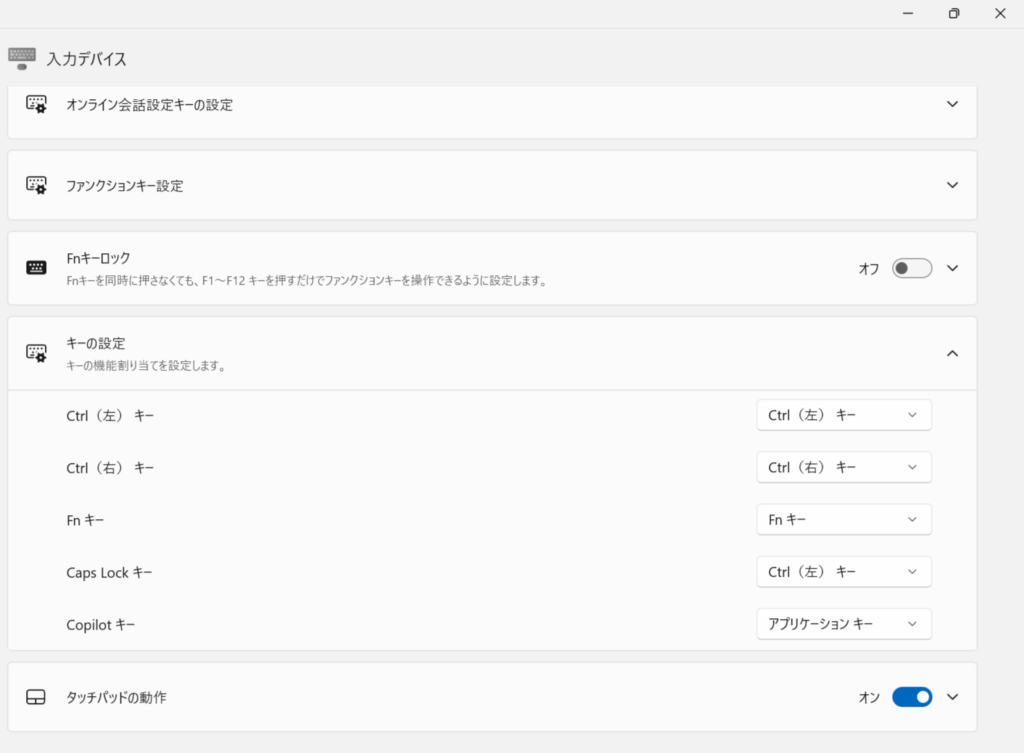Open the Ctrl（左）キー assignment dropdown
1024x753 pixels.
843,415
